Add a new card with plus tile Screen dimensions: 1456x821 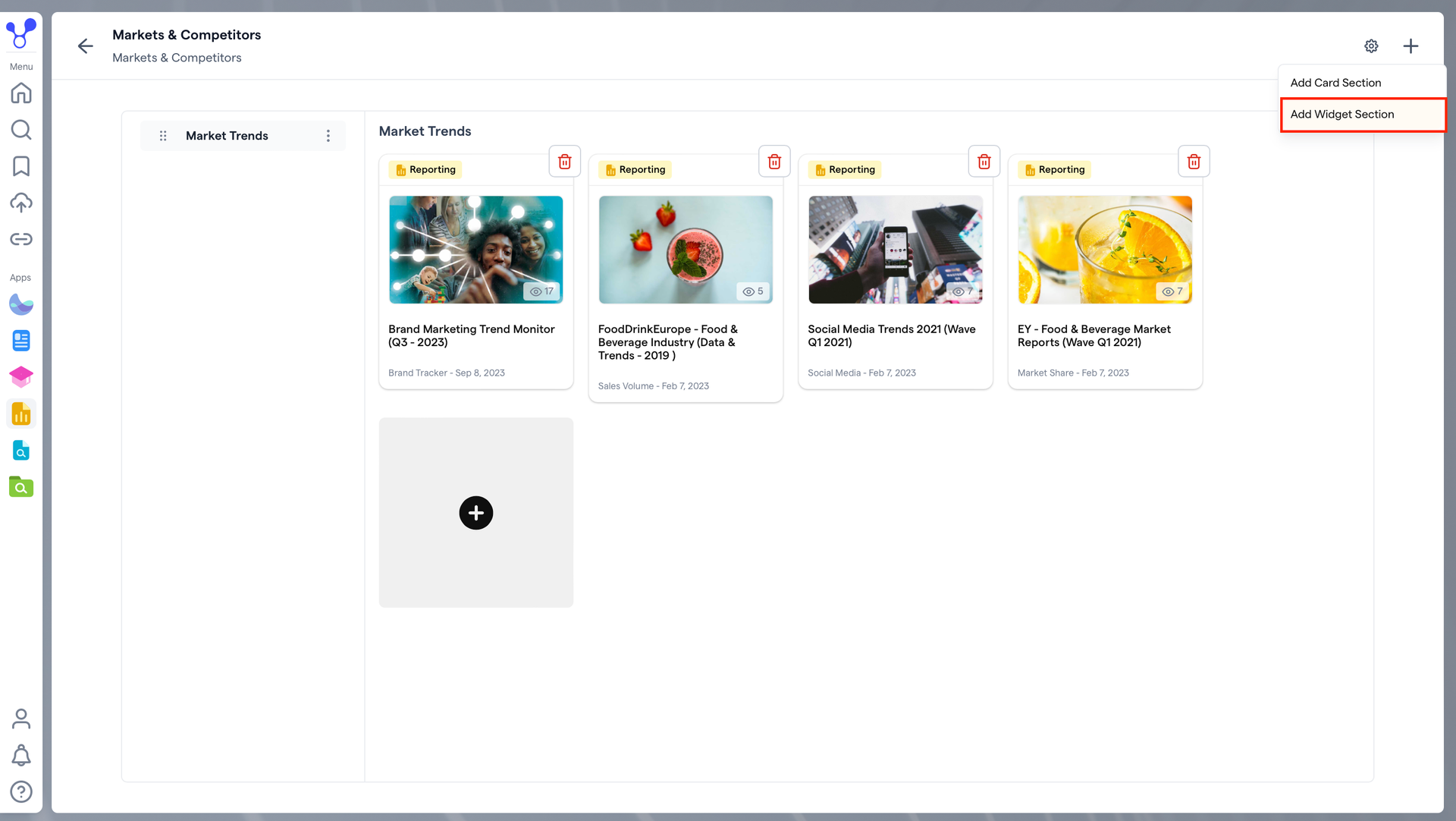point(476,513)
